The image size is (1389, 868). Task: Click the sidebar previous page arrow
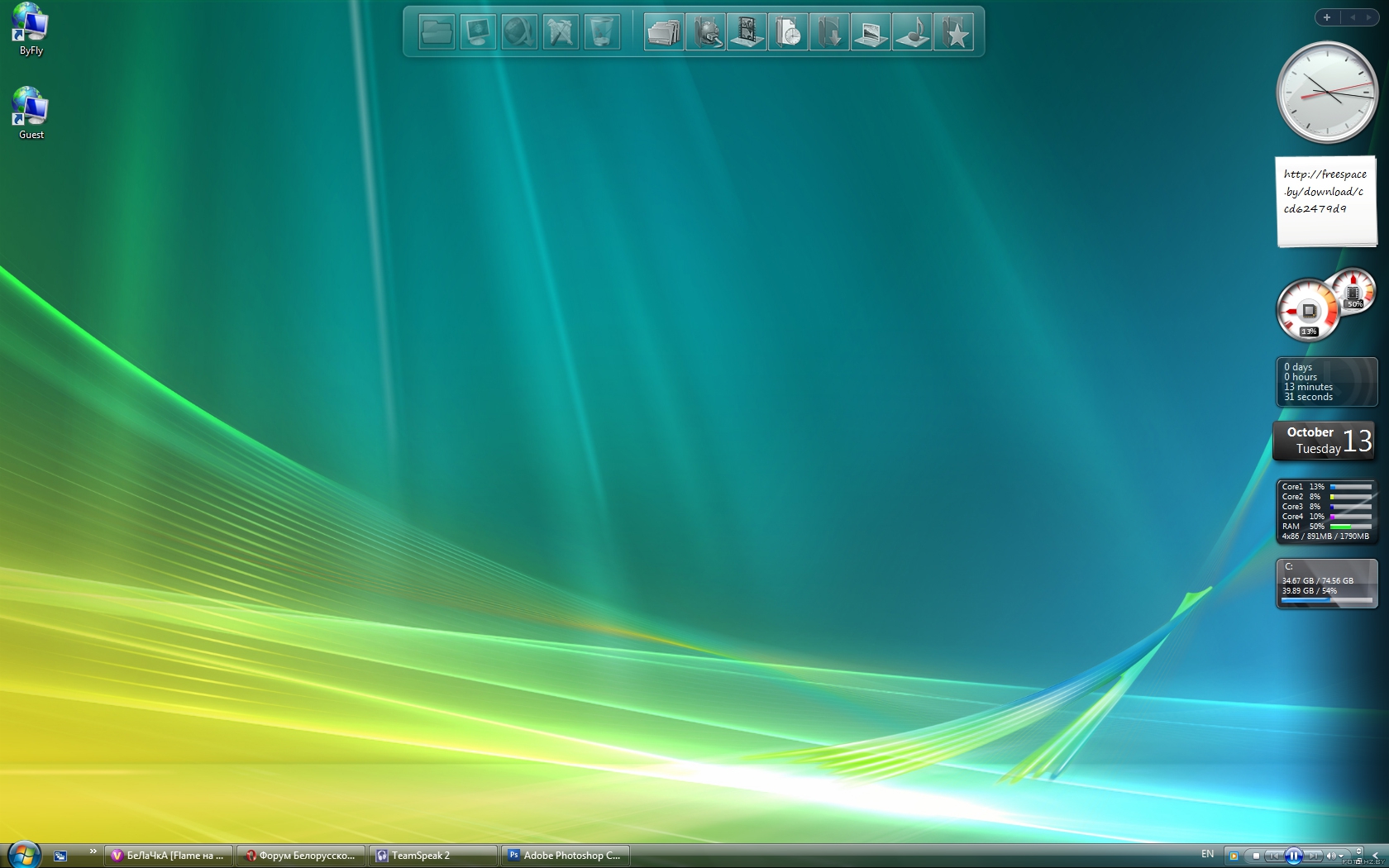pyautogui.click(x=1353, y=17)
